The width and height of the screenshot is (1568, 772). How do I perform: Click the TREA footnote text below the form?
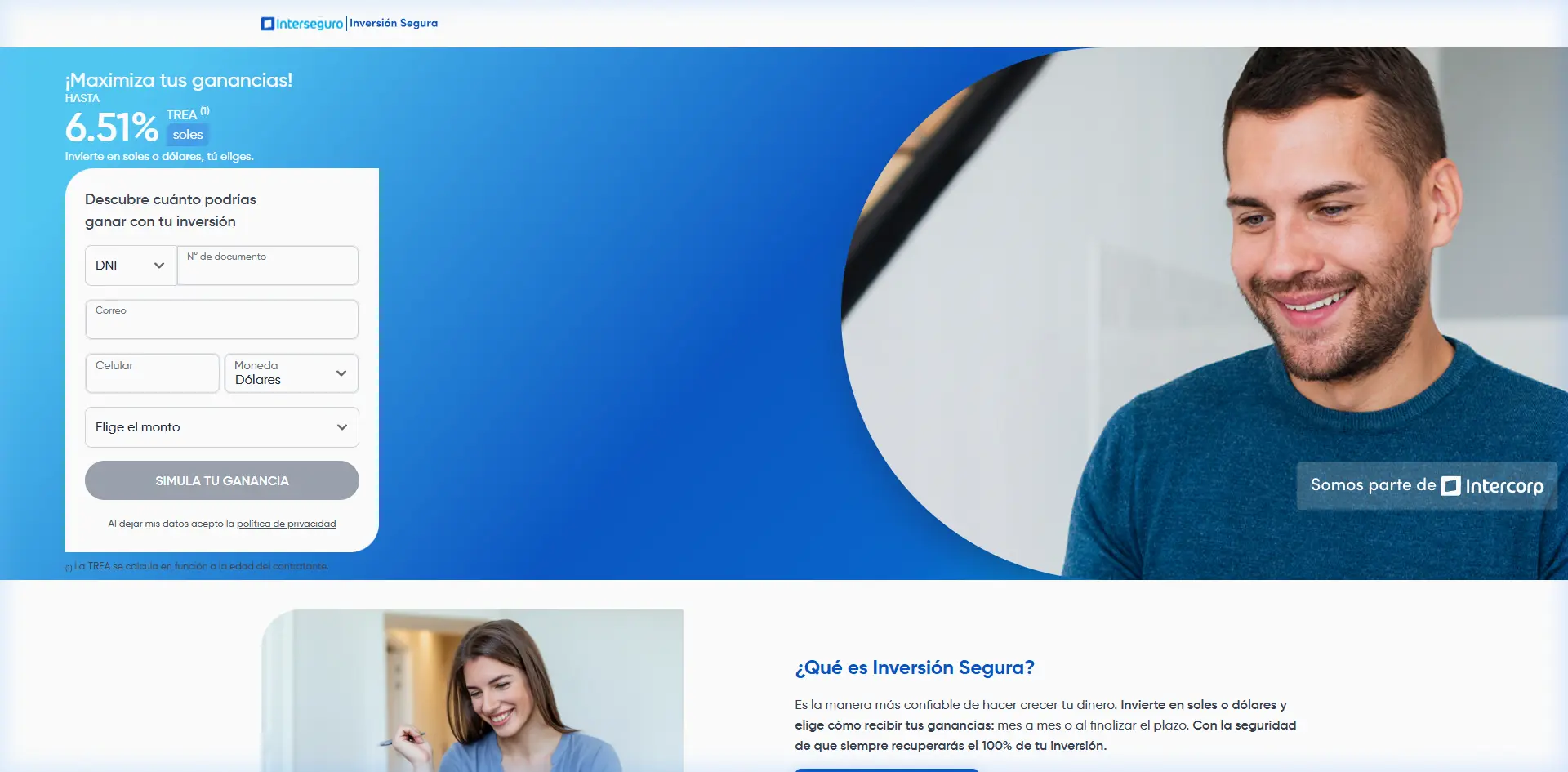[197, 566]
